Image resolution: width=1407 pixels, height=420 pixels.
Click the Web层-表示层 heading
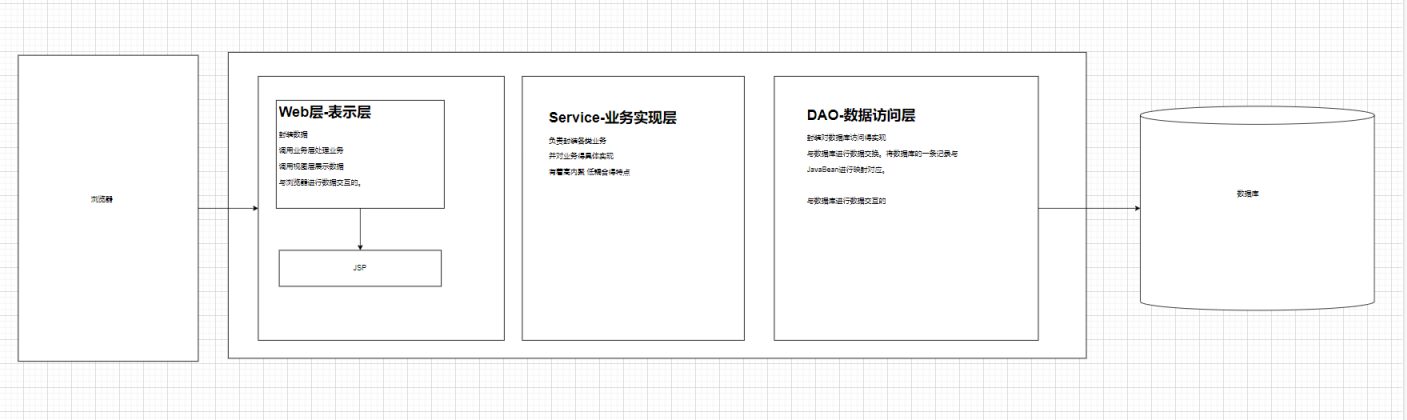coord(325,113)
